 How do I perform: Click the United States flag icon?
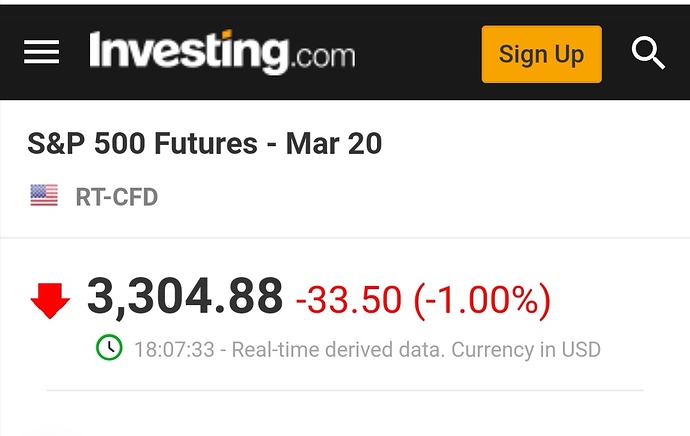click(44, 195)
